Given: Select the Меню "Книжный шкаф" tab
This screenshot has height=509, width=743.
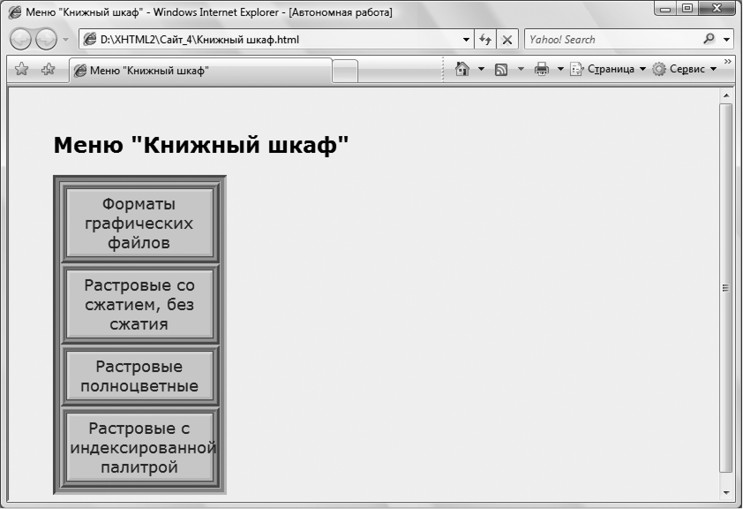Looking at the screenshot, I should click(x=198, y=71).
